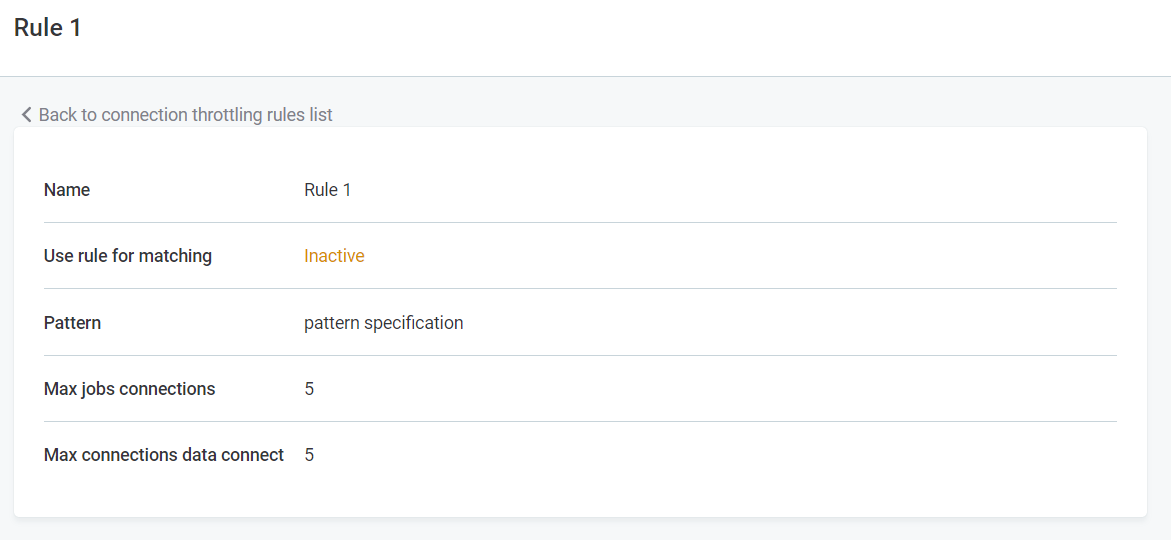Click the "pattern specification" value text
The image size is (1171, 540).
point(383,323)
